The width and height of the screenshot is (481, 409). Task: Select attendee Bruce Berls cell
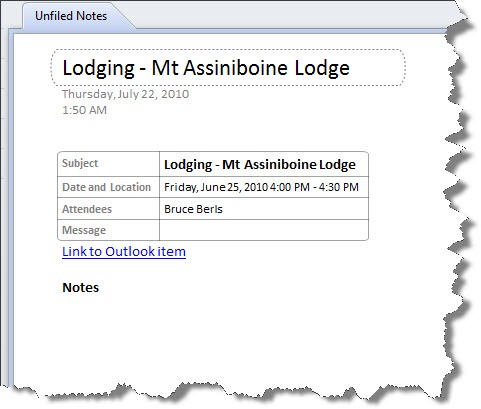(264, 209)
